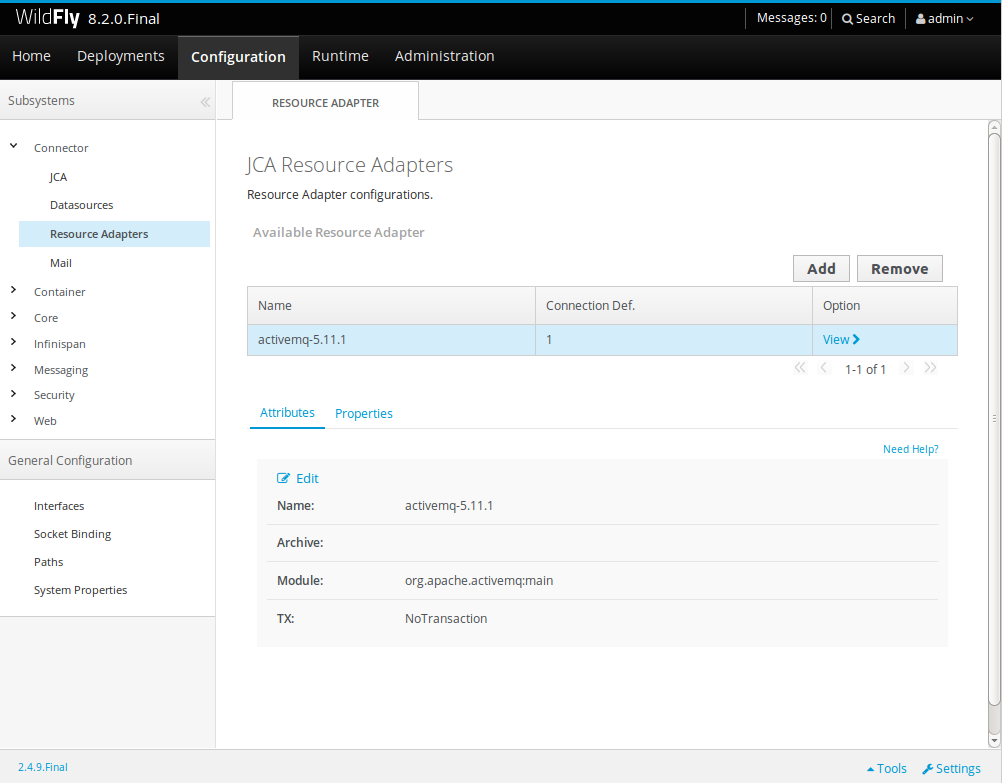Image resolution: width=1002 pixels, height=783 pixels.
Task: Go to the previous page of resource adapters
Action: [x=823, y=367]
